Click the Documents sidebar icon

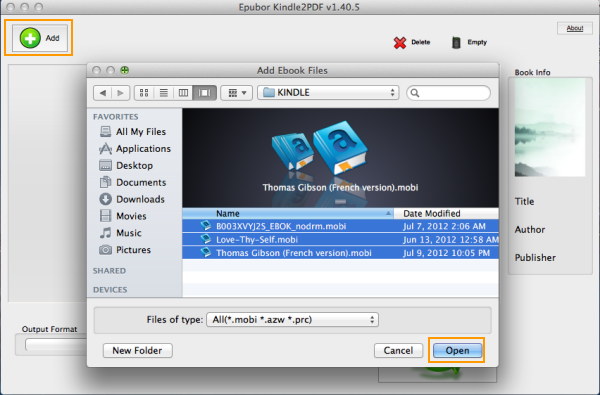pos(105,182)
